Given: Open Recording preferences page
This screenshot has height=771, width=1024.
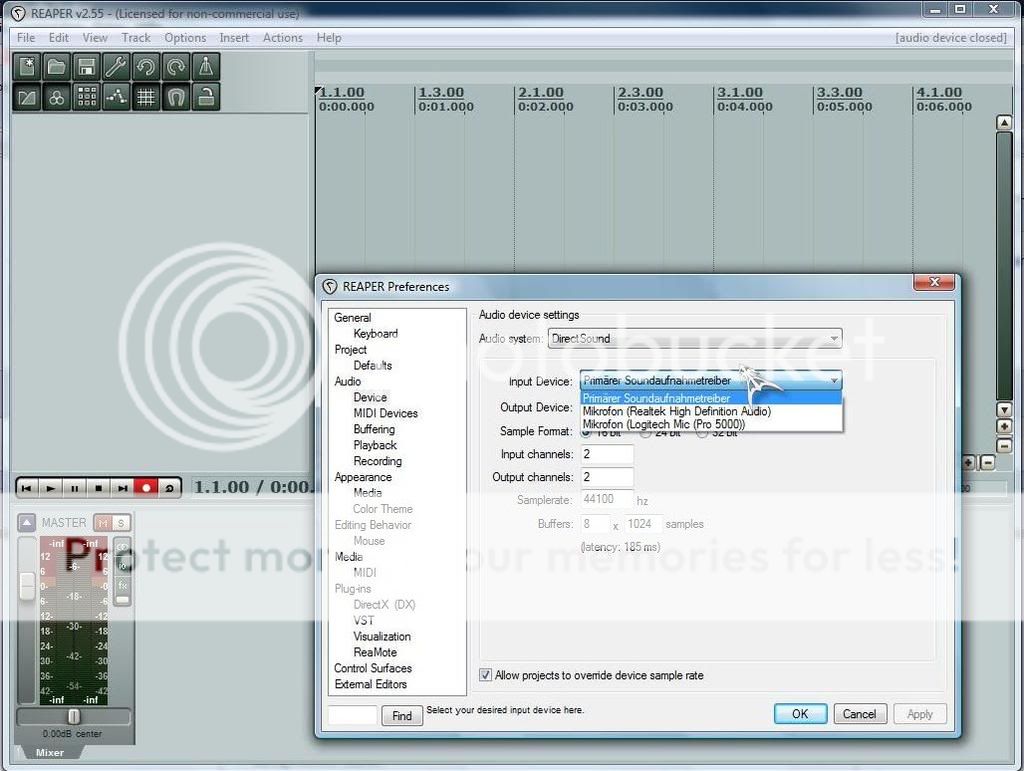Looking at the screenshot, I should pyautogui.click(x=377, y=461).
